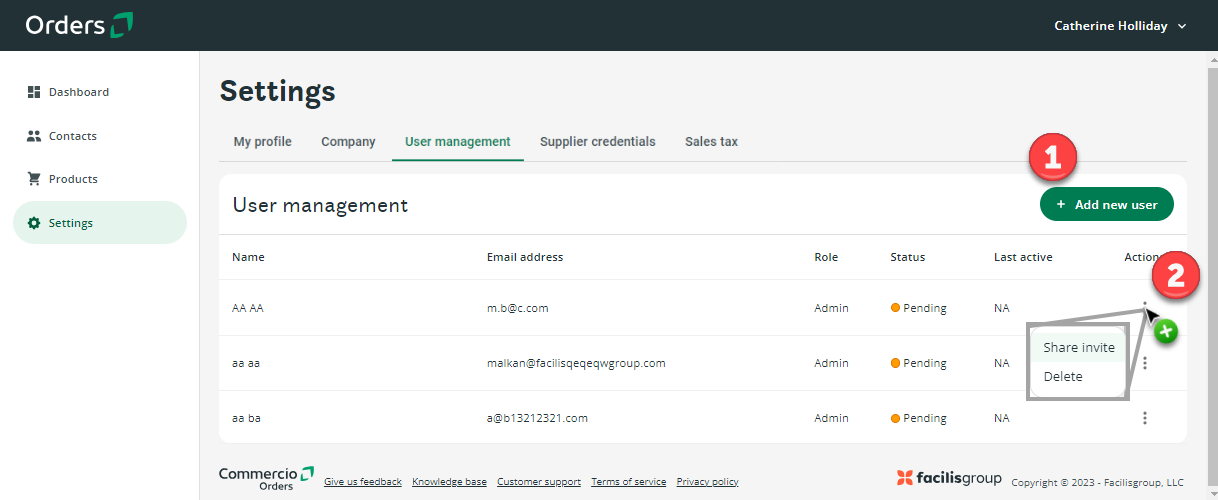Click Admin role for a@b13212321.com
The height and width of the screenshot is (500, 1218).
click(831, 418)
